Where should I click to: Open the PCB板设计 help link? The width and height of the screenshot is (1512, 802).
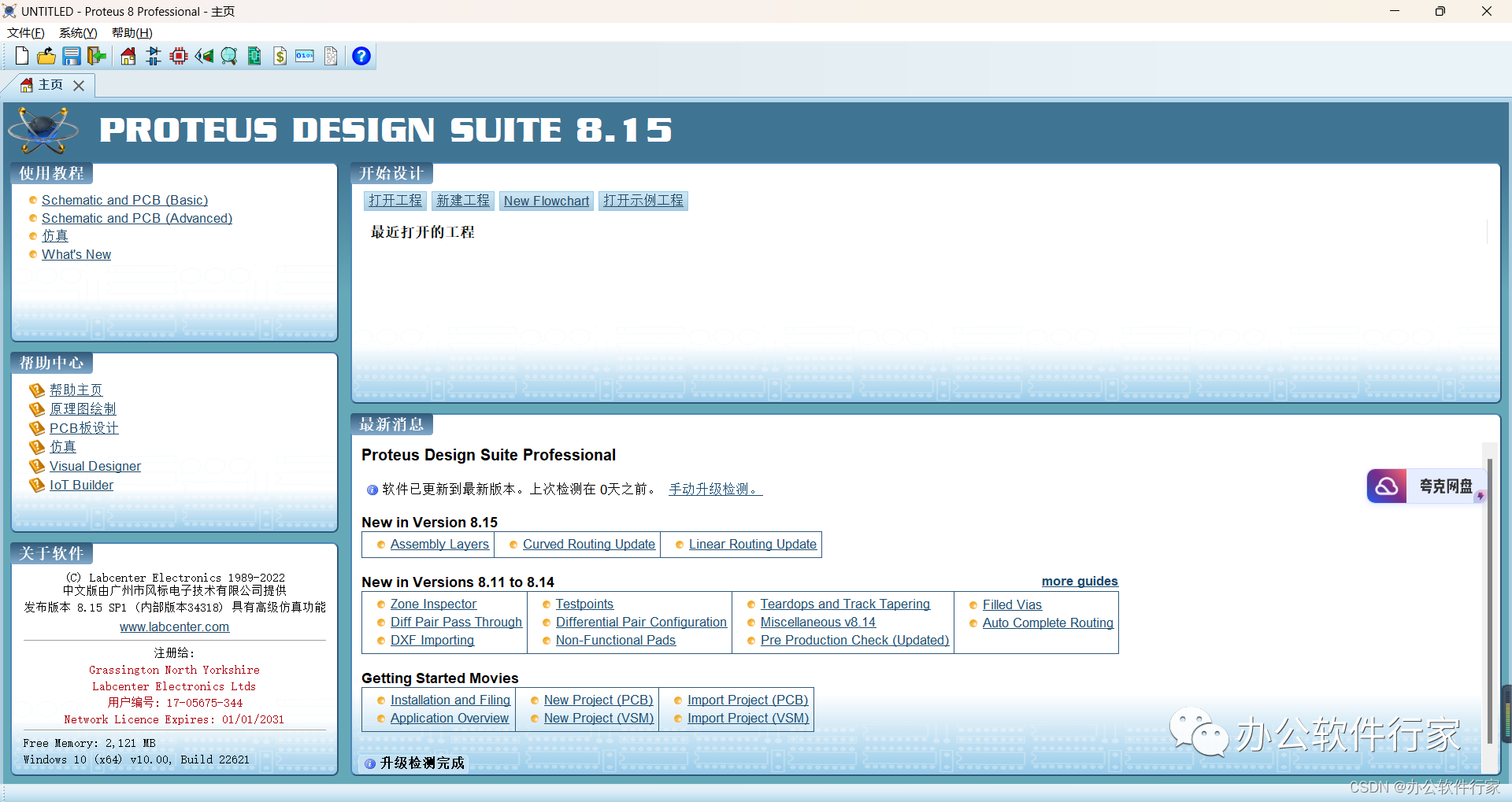click(83, 428)
